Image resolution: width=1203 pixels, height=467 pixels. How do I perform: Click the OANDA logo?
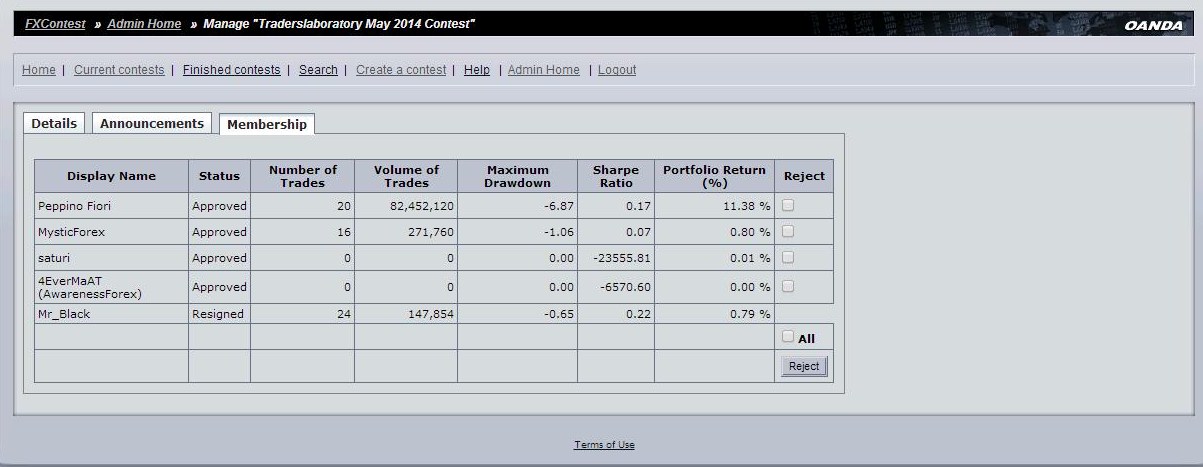coord(1153,26)
